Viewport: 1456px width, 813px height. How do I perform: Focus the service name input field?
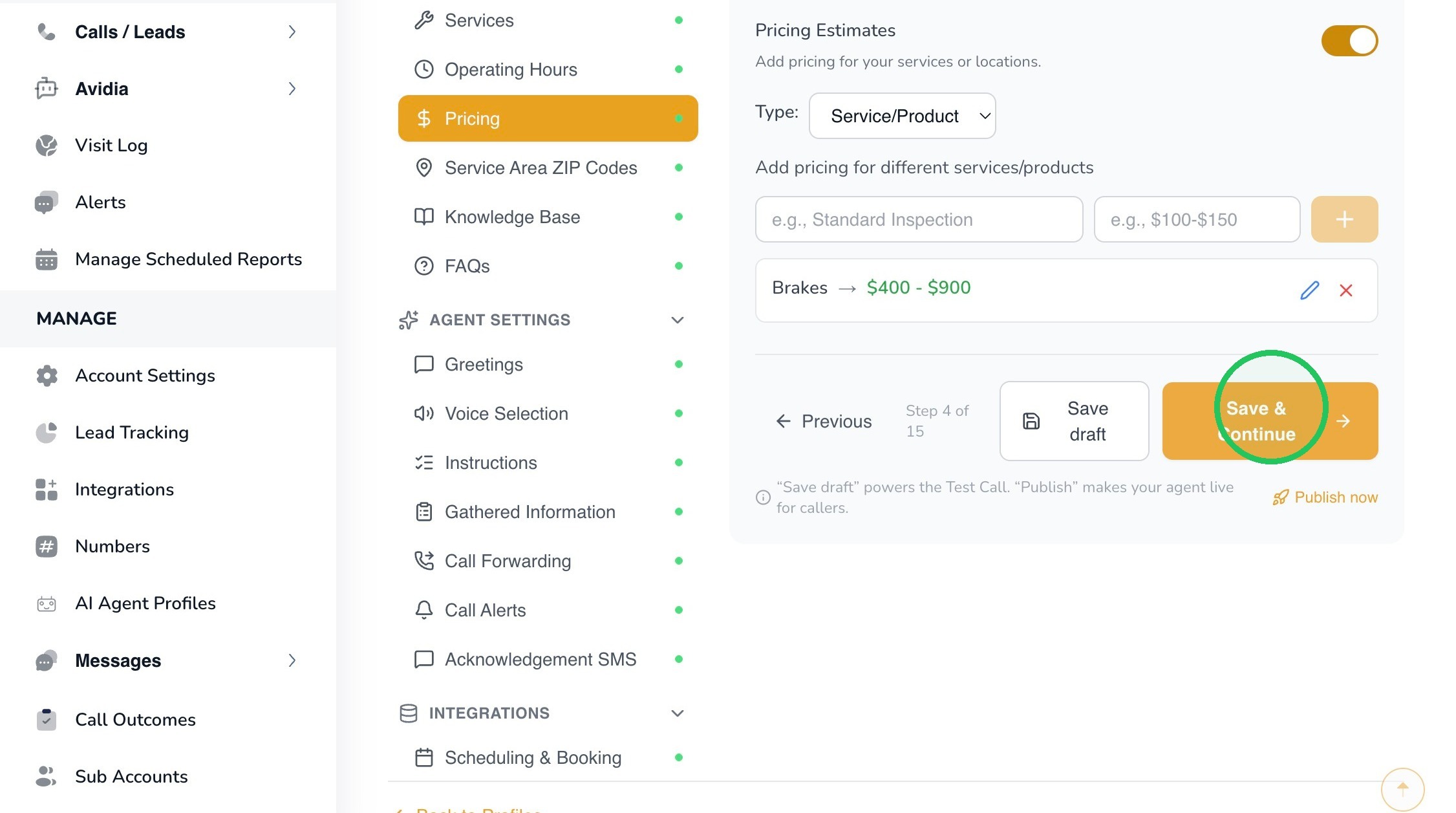click(919, 219)
